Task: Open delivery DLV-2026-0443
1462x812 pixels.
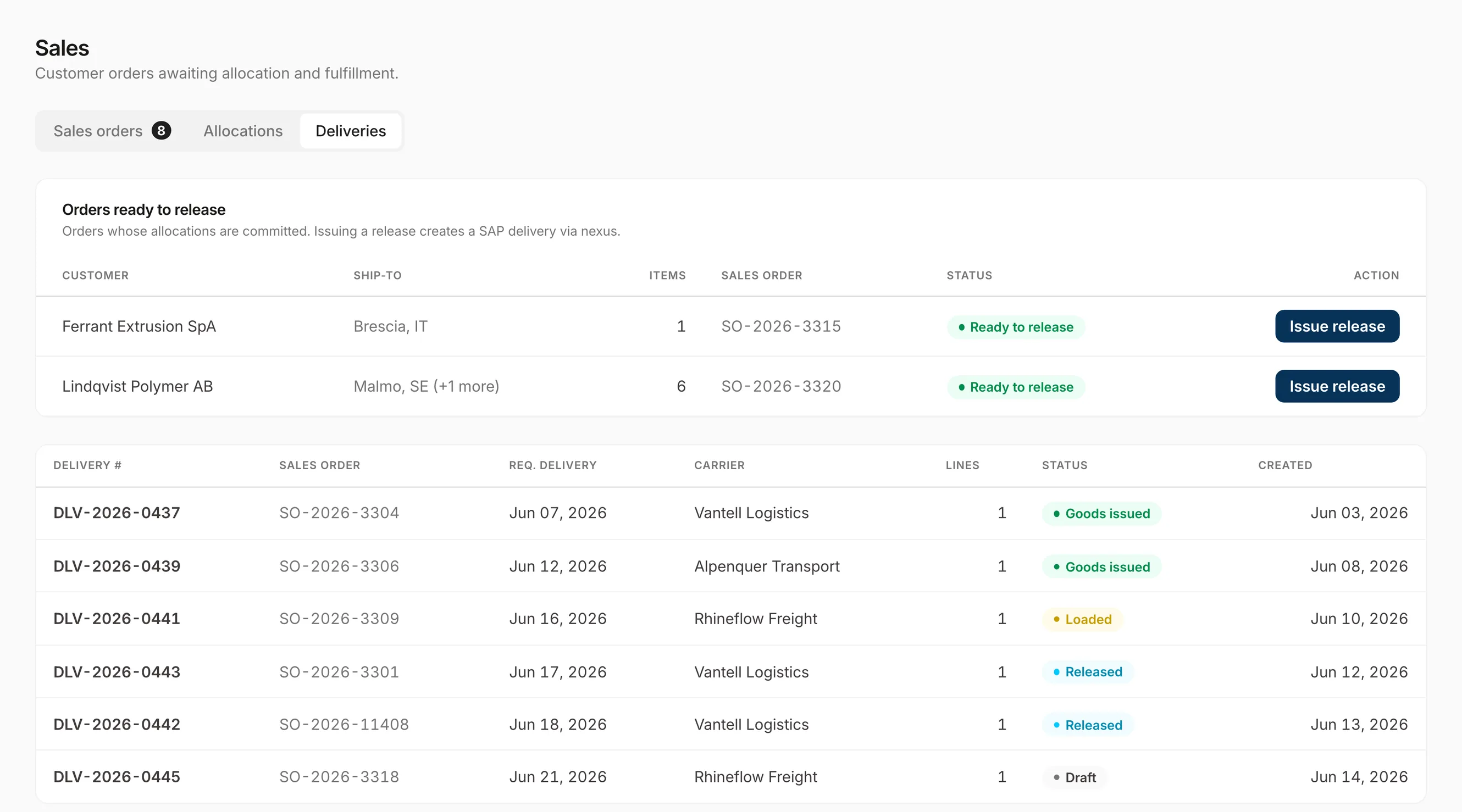Action: click(117, 672)
